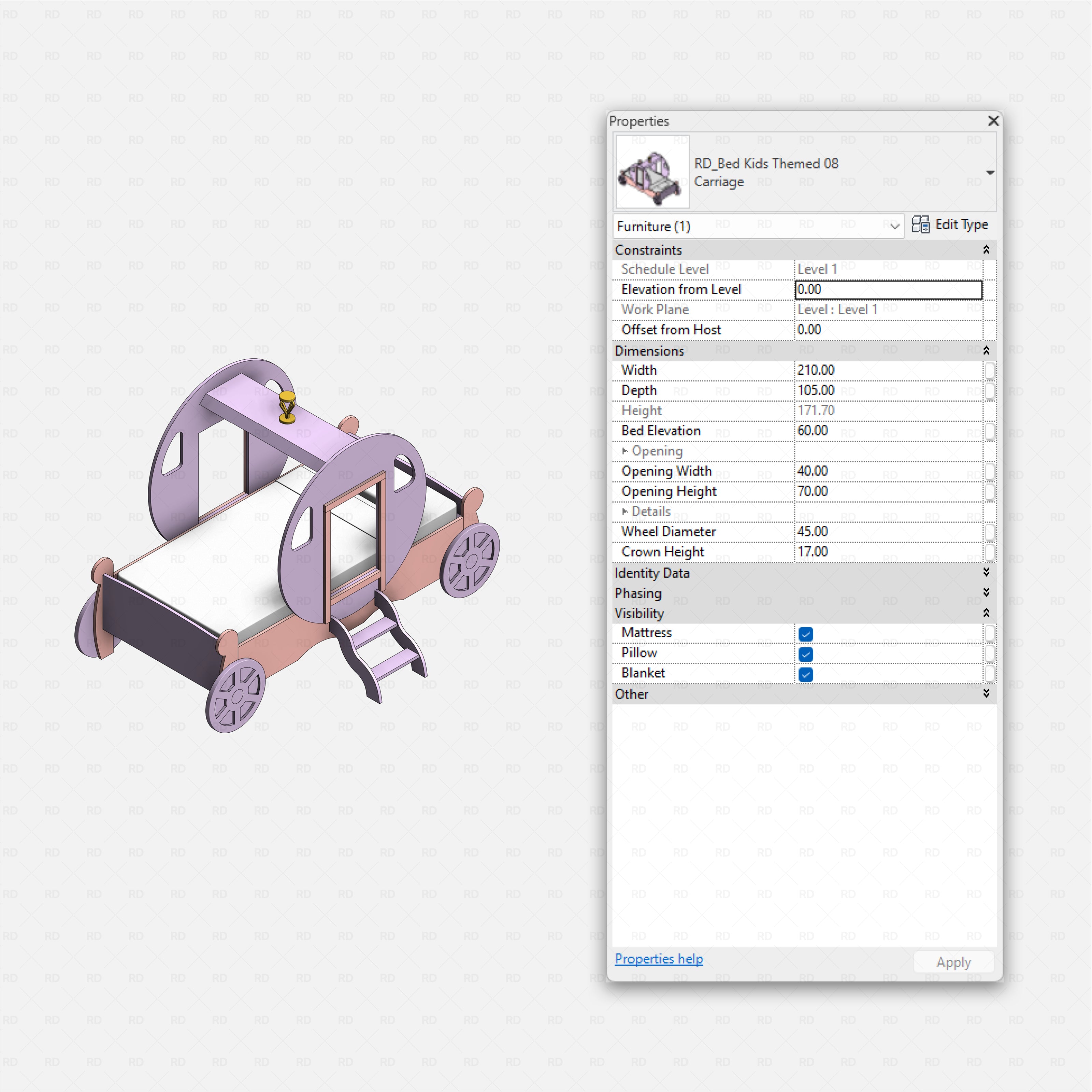Expand the Identity Data section
The image size is (1092, 1092).
point(986,573)
